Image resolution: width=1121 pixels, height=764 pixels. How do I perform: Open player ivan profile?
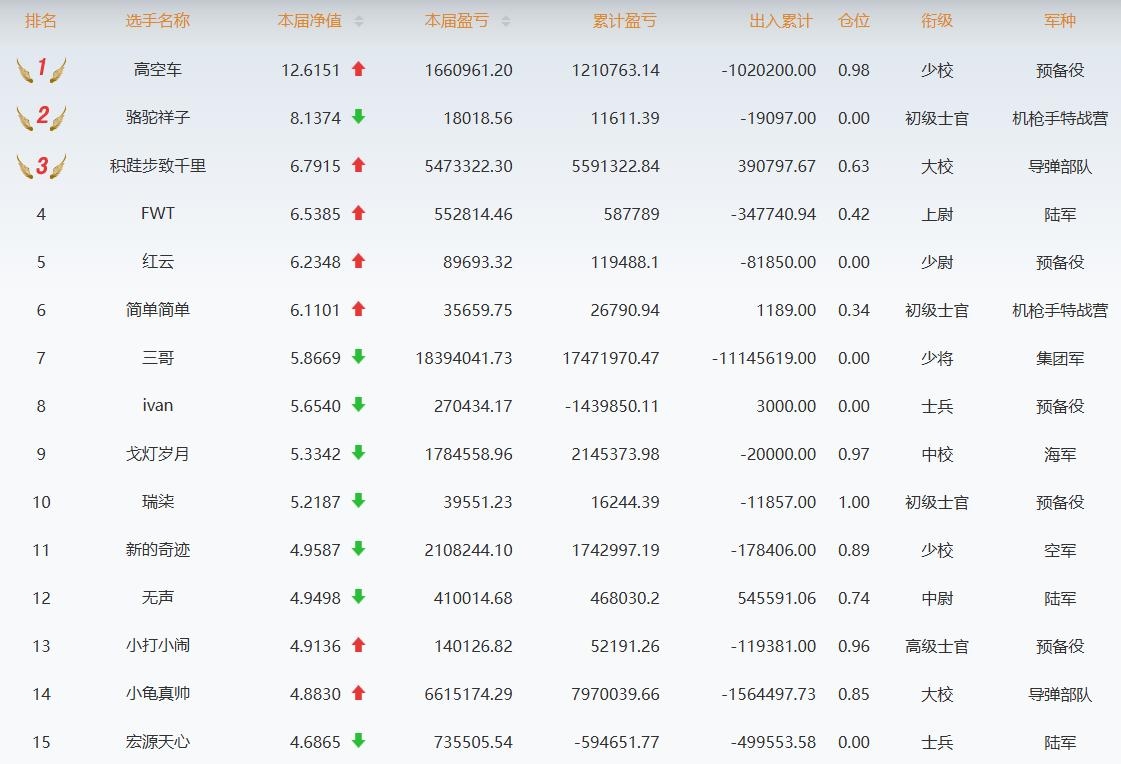tap(157, 406)
